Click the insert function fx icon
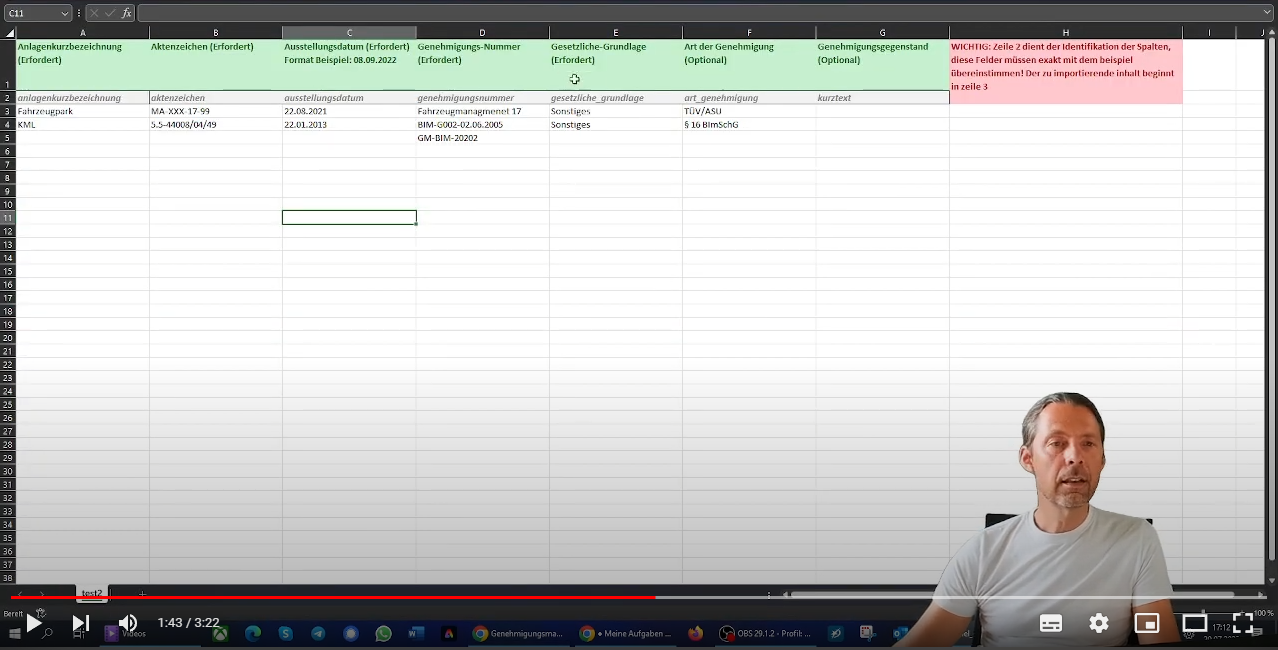 click(126, 13)
